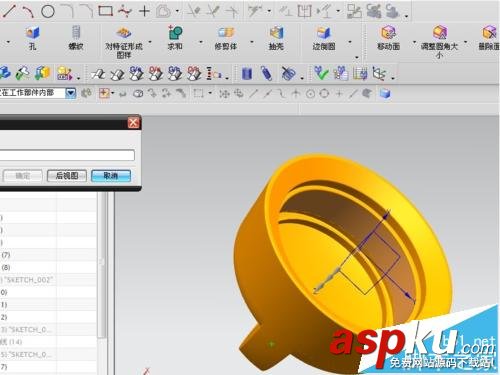
Task: Select the navigator row containing (14)
Action: tap(48, 342)
